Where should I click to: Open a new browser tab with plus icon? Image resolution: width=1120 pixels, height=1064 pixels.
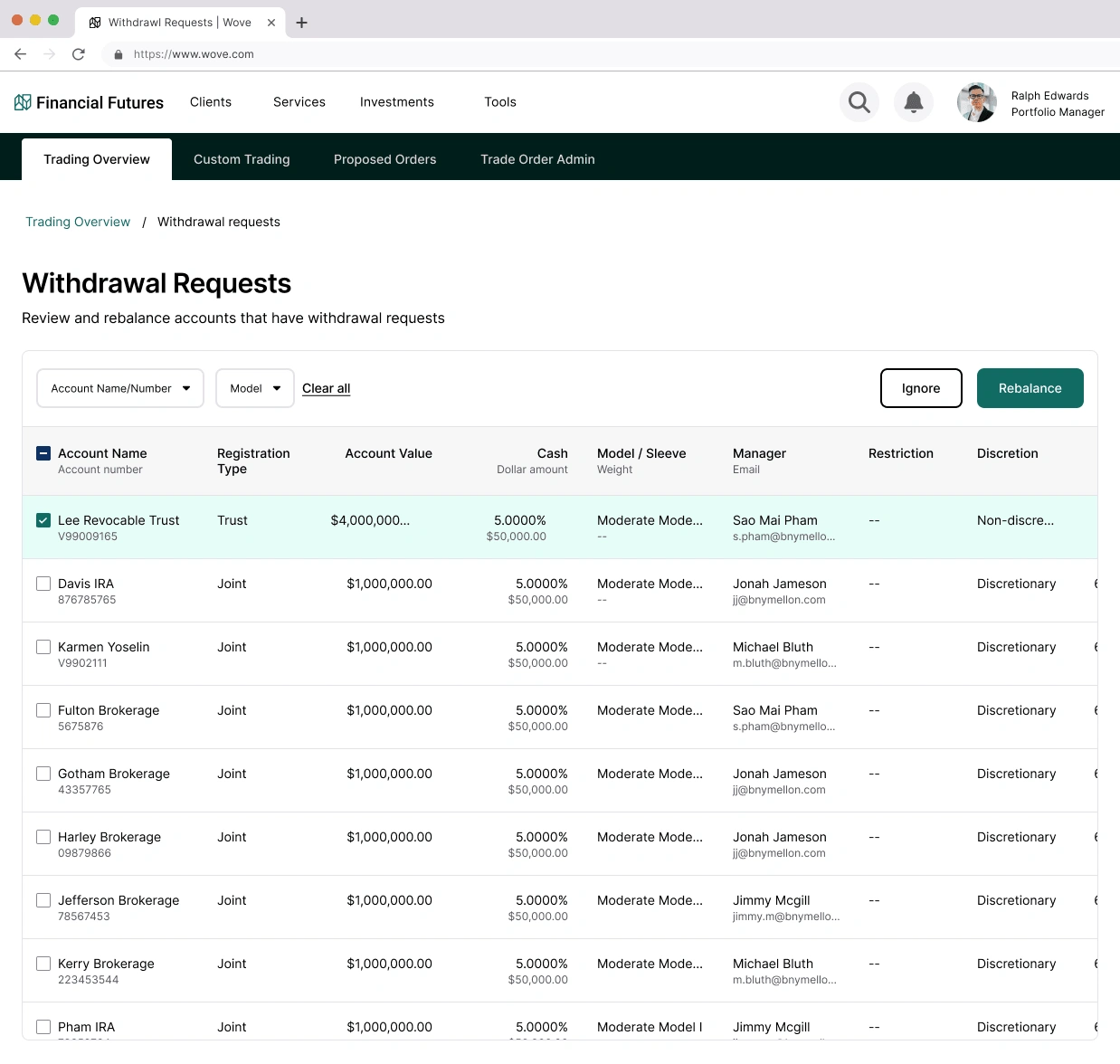[302, 23]
